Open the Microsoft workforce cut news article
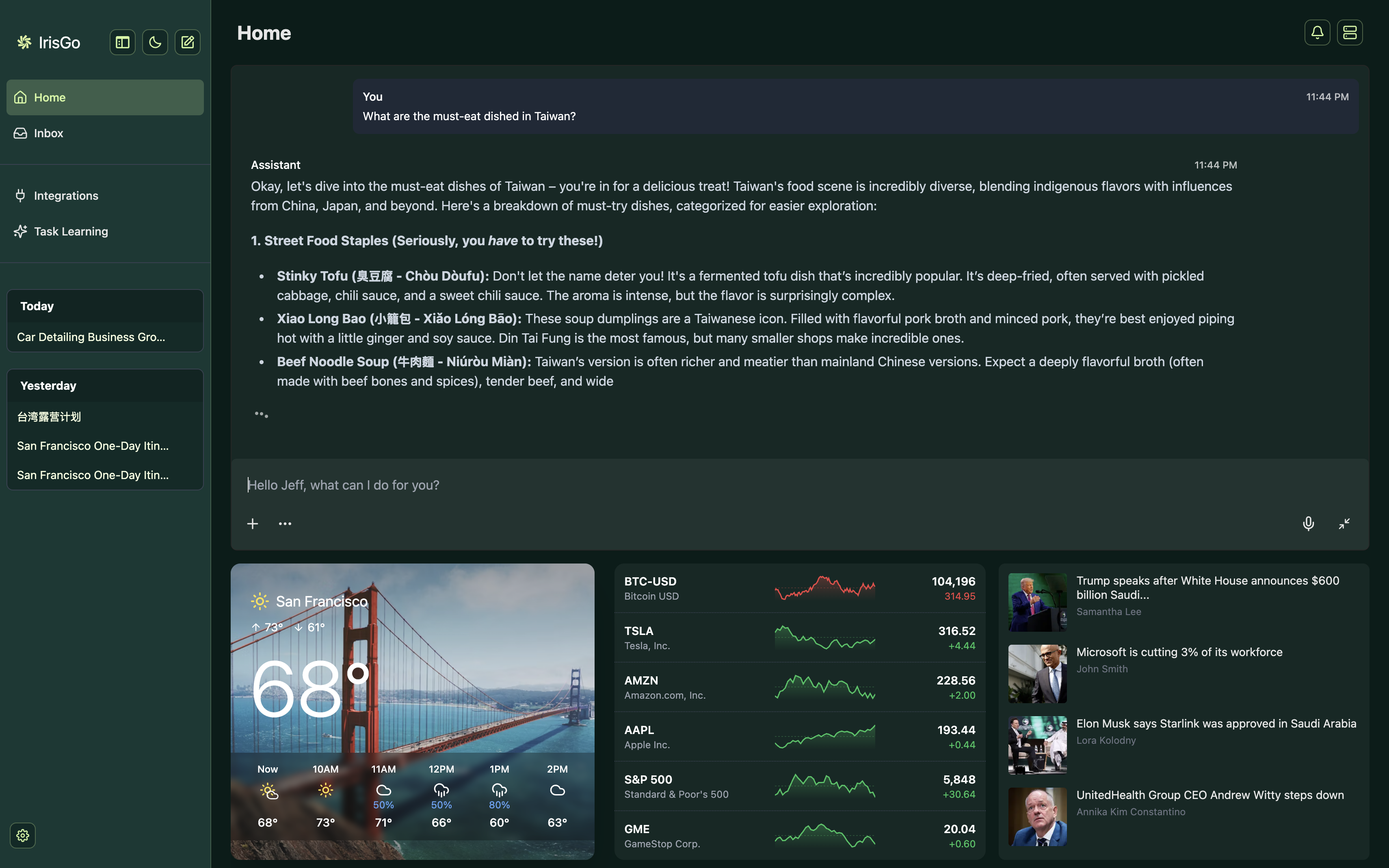Viewport: 1389px width, 868px height. (x=1179, y=652)
